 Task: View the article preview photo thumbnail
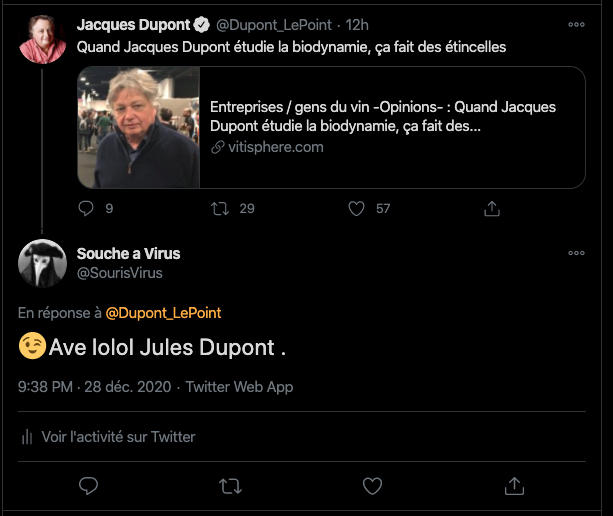click(x=139, y=127)
